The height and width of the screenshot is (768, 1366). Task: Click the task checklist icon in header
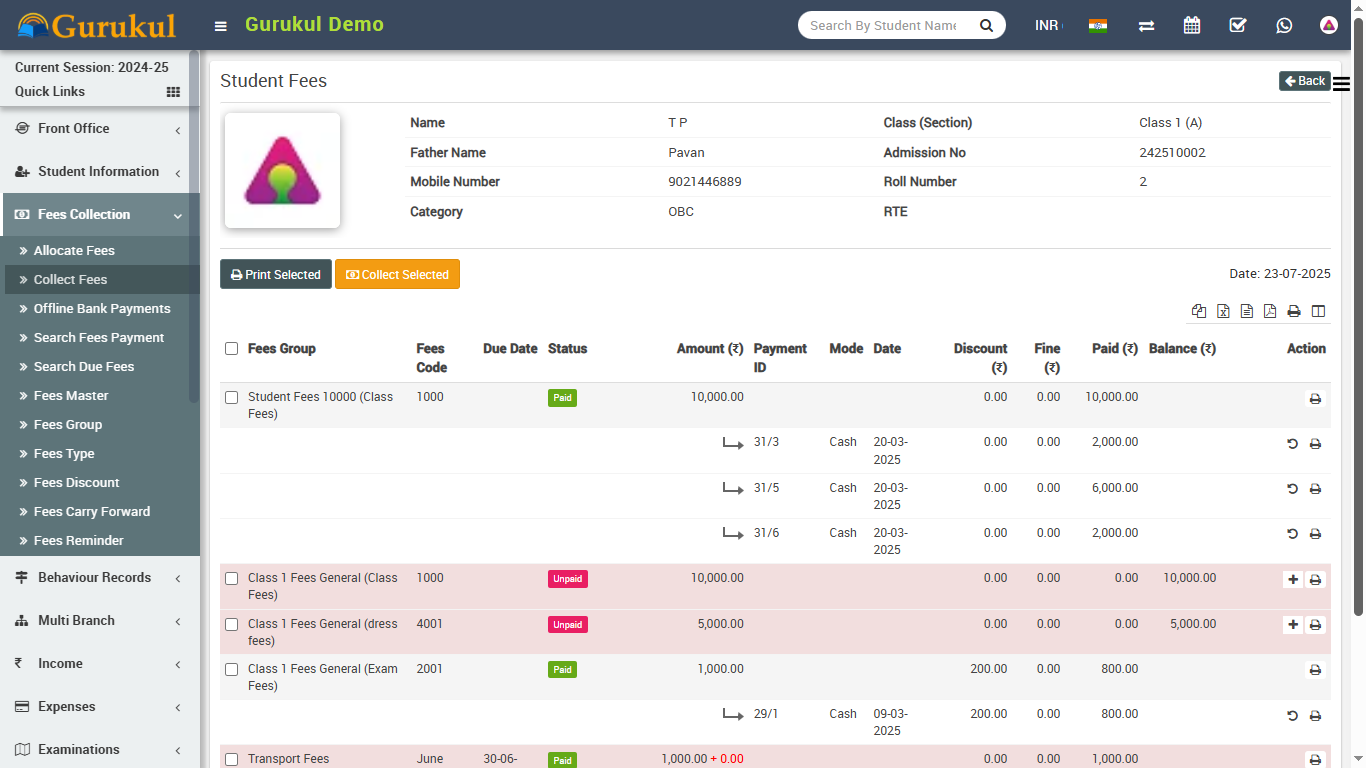coord(1238,25)
